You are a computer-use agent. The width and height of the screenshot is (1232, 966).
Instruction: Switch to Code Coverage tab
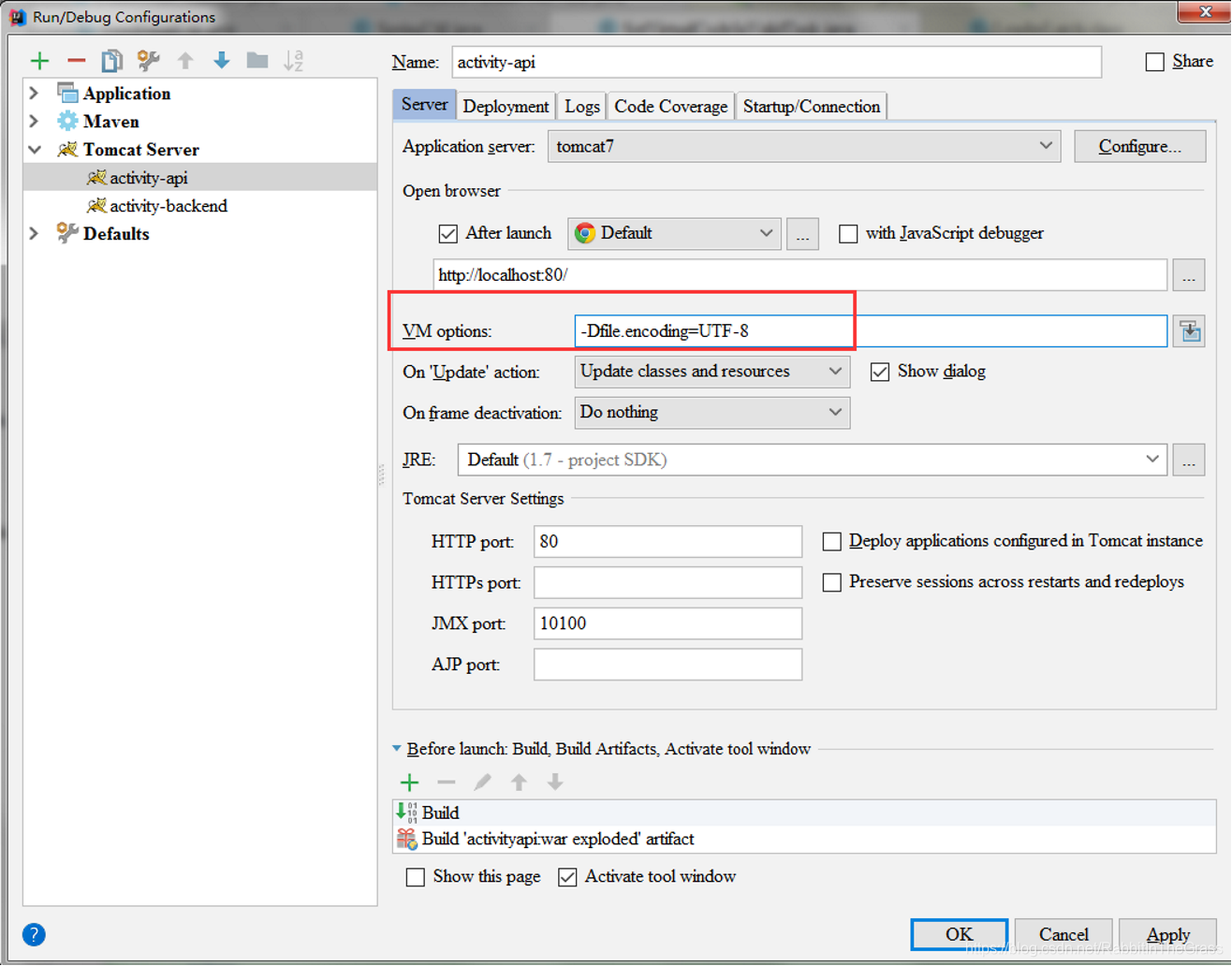pyautogui.click(x=670, y=106)
